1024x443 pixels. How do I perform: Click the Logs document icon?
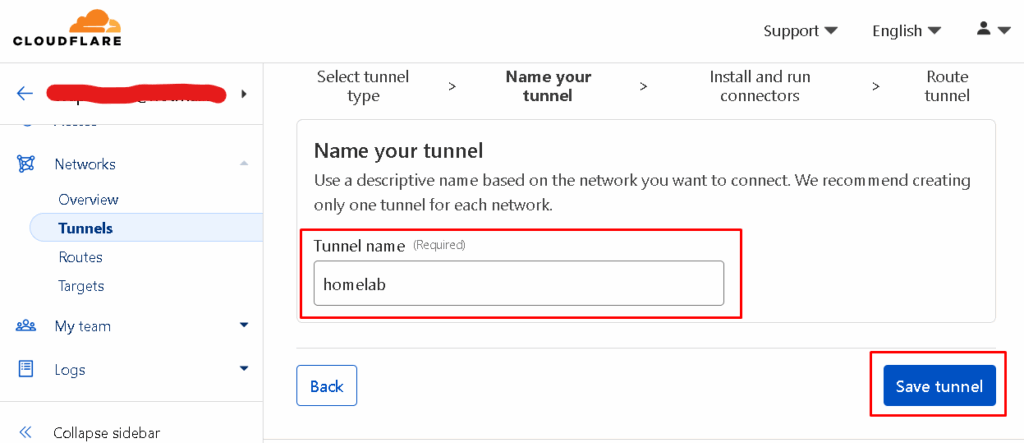25,369
